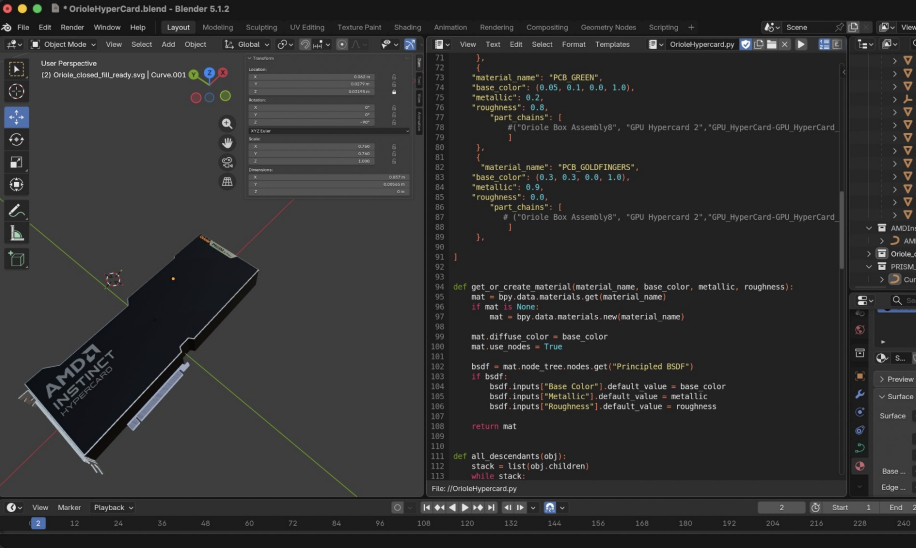The width and height of the screenshot is (916, 548).
Task: Click the frame 2 playhead marker in timeline
Action: [38, 523]
